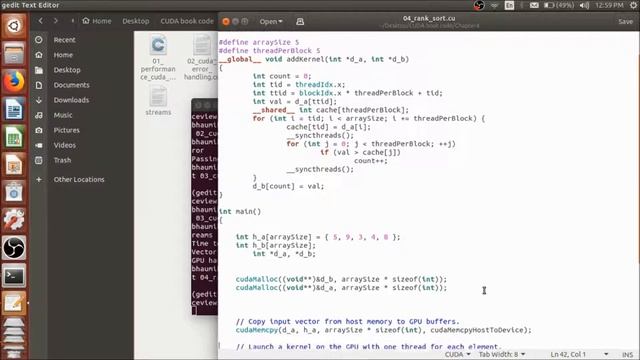Select Desktop in Files sidebar
640x360 pixels.
pos(67,70)
